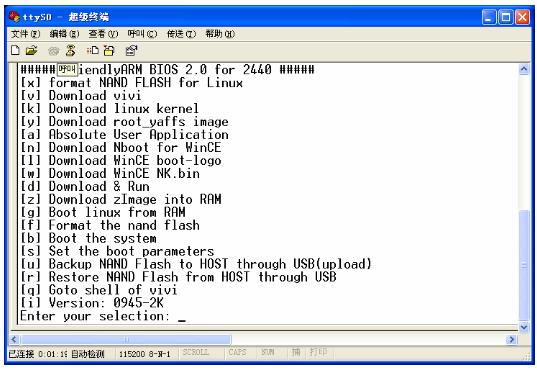The height and width of the screenshot is (370, 537).
Task: Click the '[a] Absolute User Application' line
Action: [124, 135]
